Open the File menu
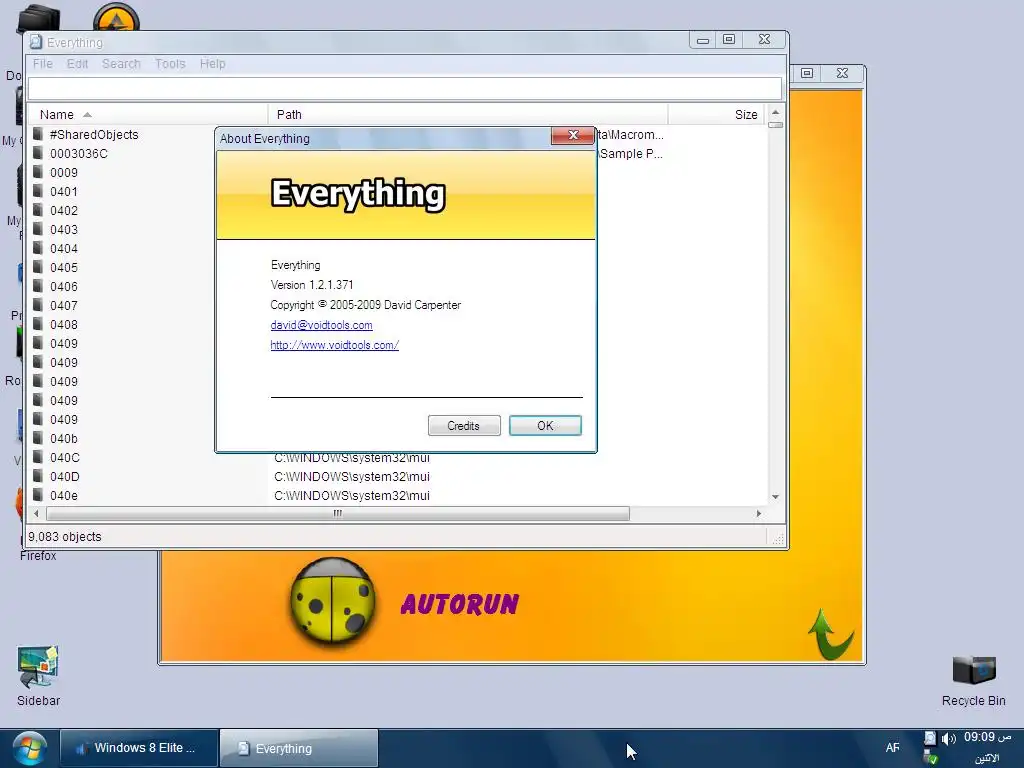The width and height of the screenshot is (1024, 768). pyautogui.click(x=42, y=64)
